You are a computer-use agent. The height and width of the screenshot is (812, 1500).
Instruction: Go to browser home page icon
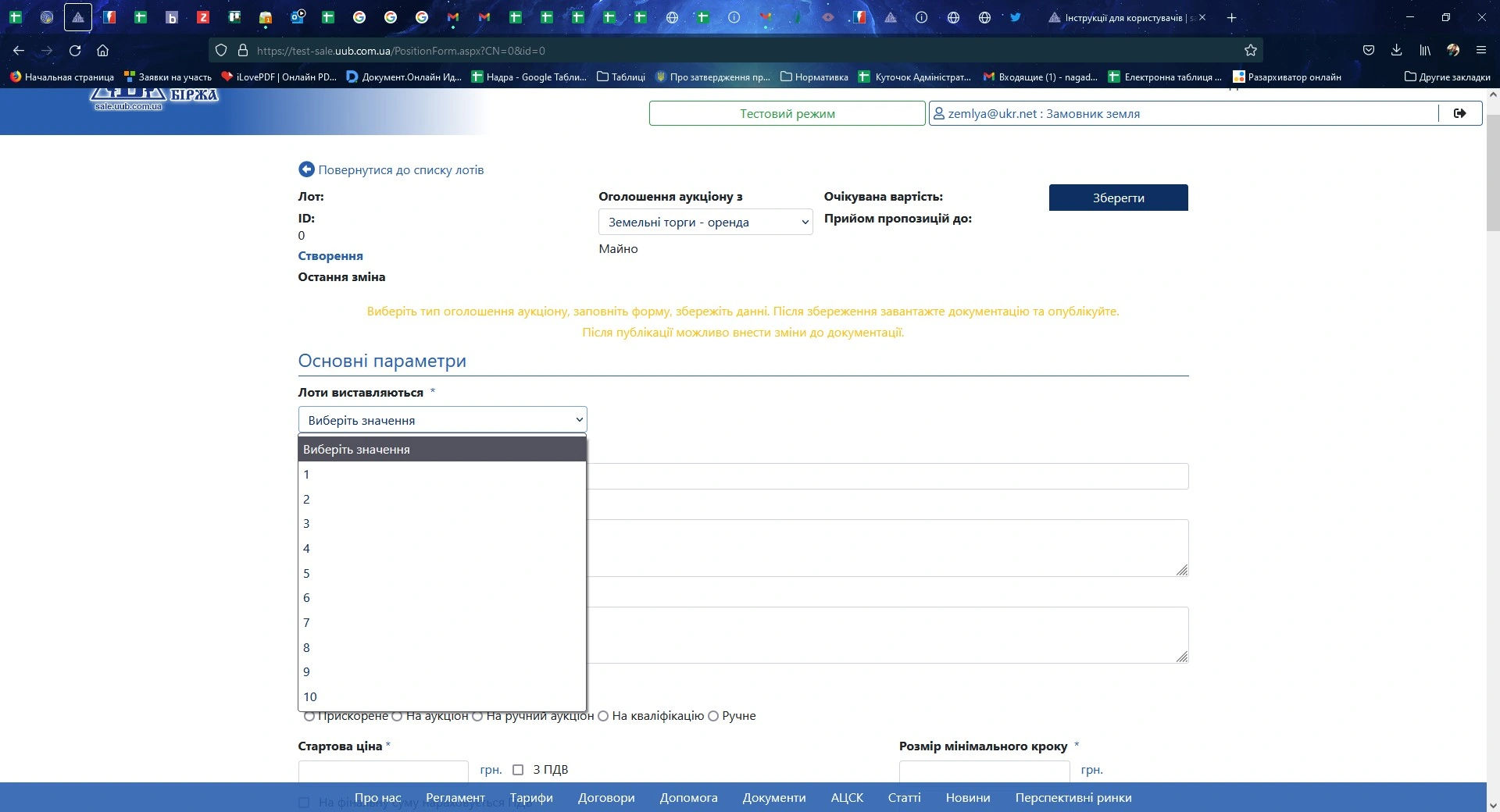pos(102,51)
